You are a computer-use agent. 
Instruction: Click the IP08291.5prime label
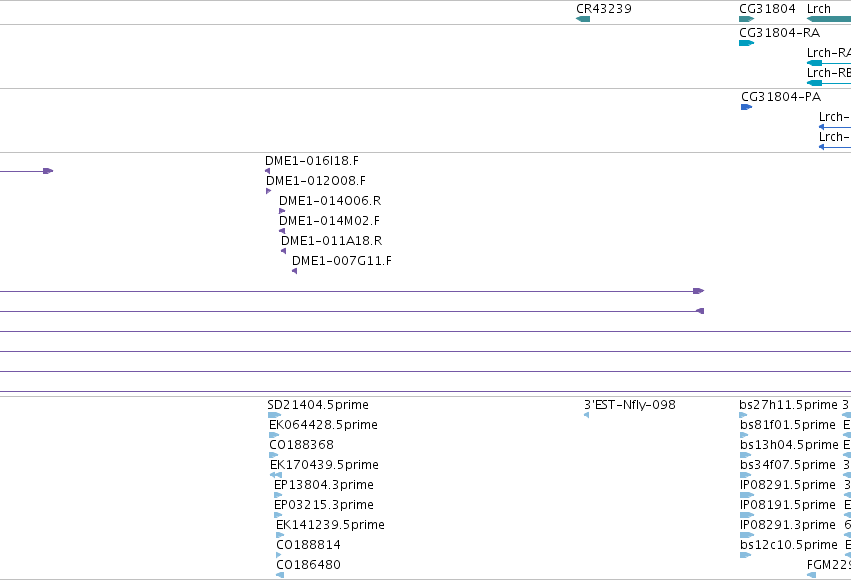click(788, 485)
